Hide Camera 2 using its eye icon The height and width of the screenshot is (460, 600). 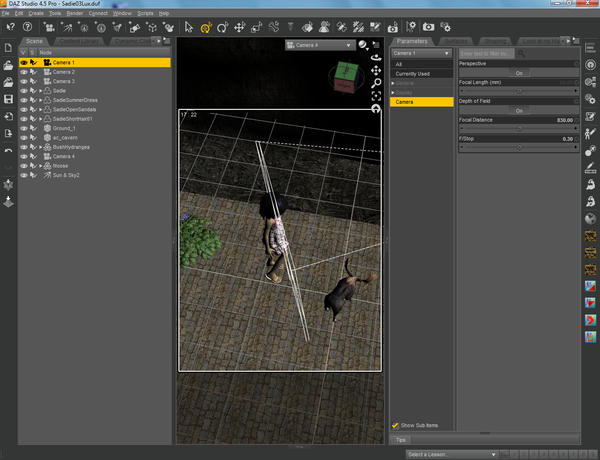[x=24, y=72]
